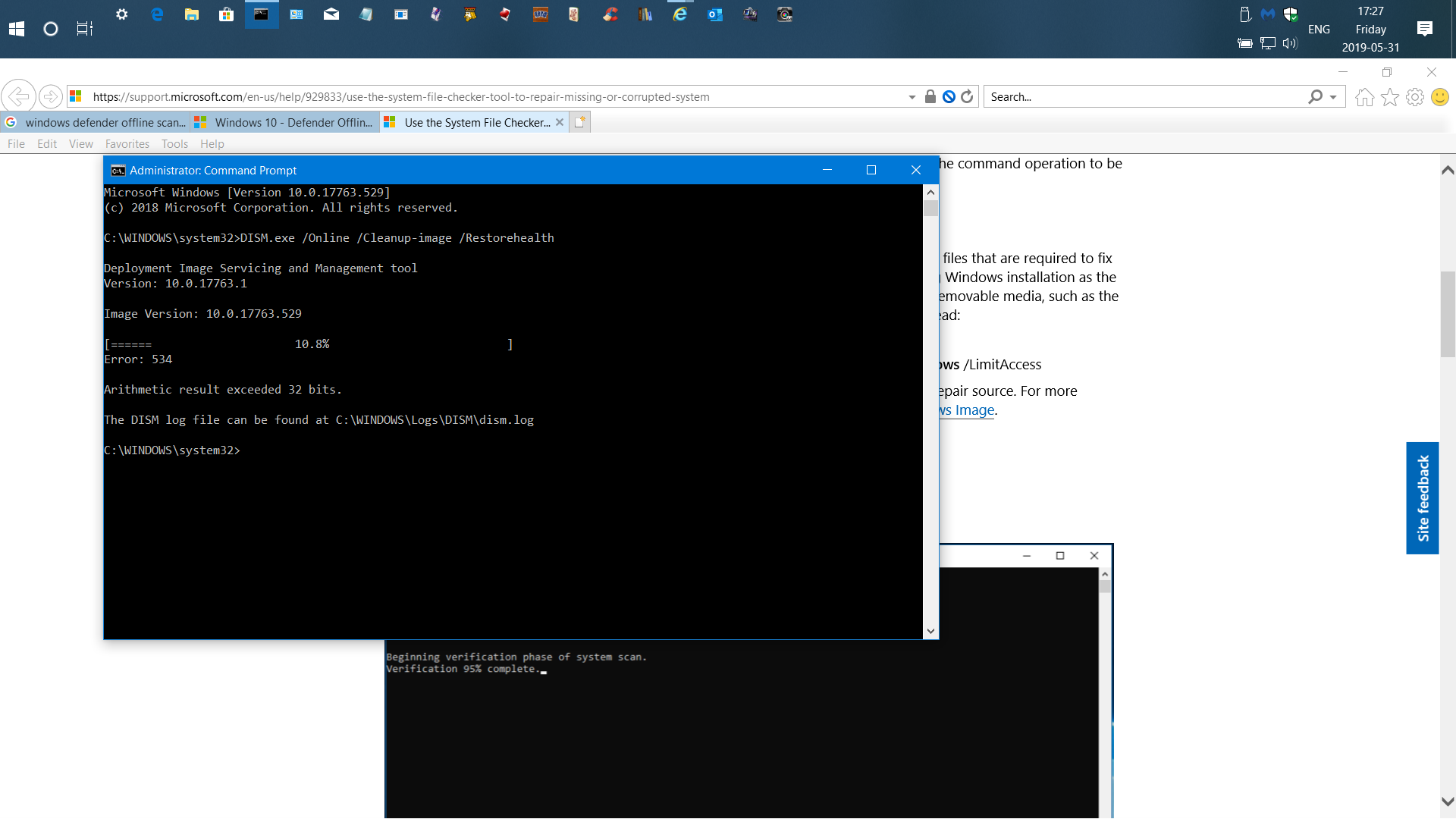Open the Help menu

click(212, 144)
